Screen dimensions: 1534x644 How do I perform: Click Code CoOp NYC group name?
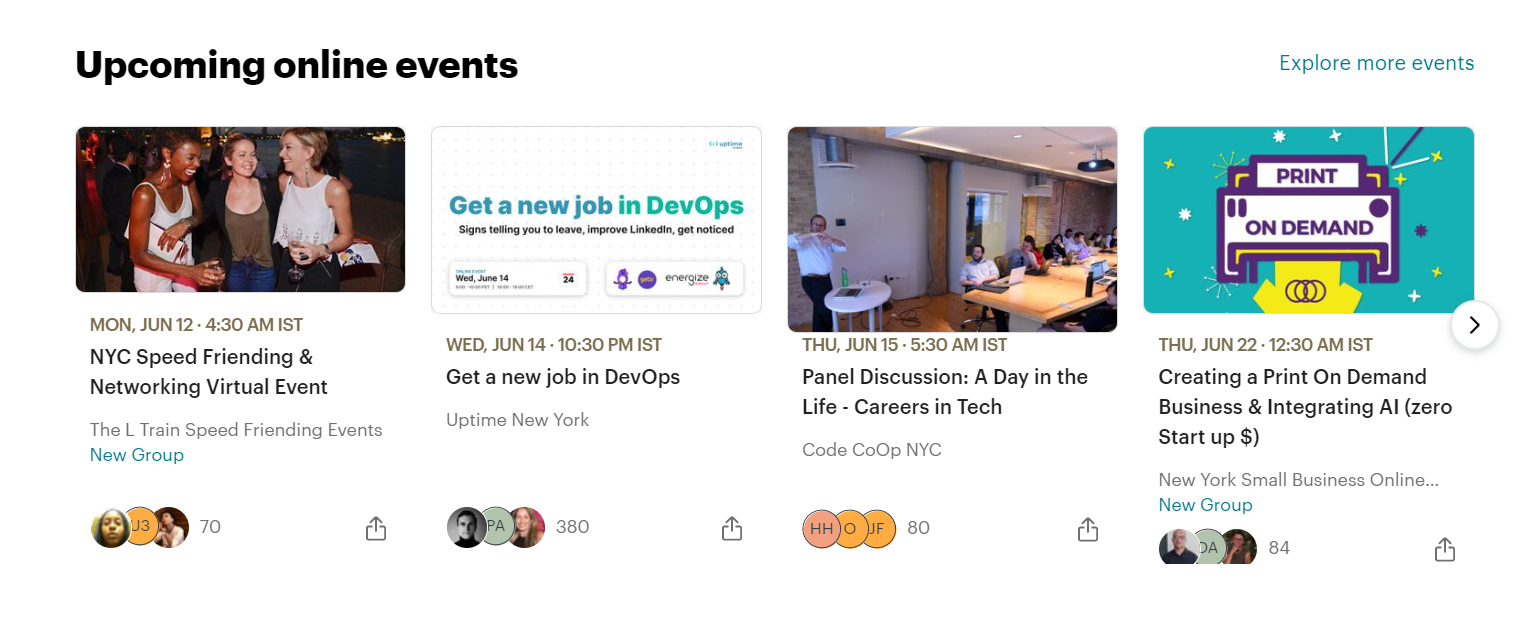pos(871,450)
